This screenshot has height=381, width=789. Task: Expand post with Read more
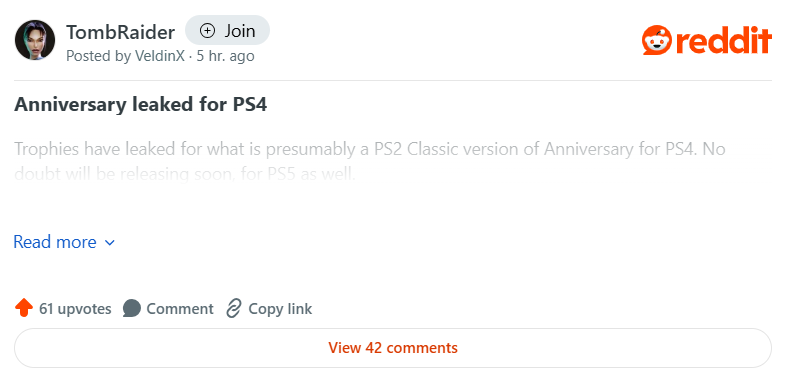click(64, 242)
